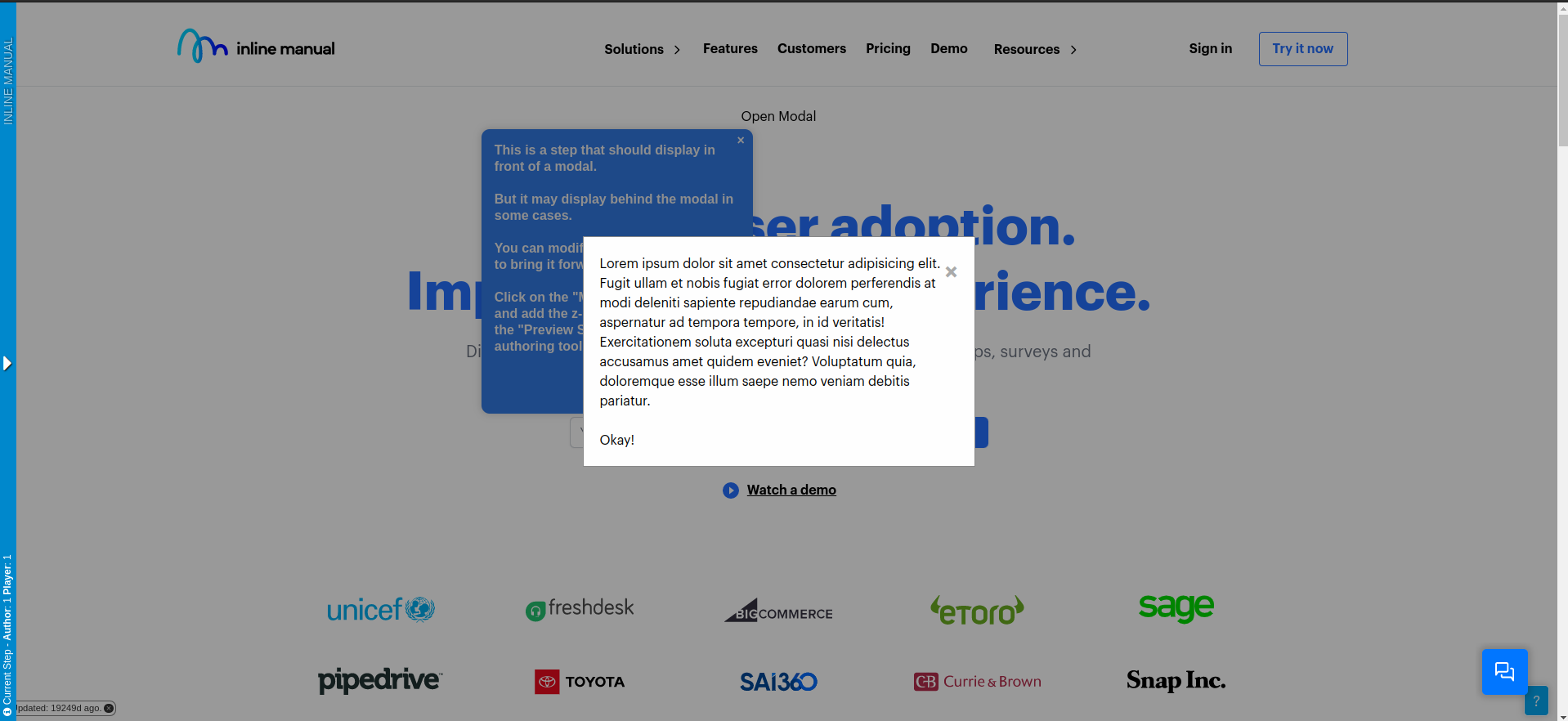Dismiss the 'Updated: 19249d ago' badge
Viewport: 1568px width, 721px height.
pos(109,709)
